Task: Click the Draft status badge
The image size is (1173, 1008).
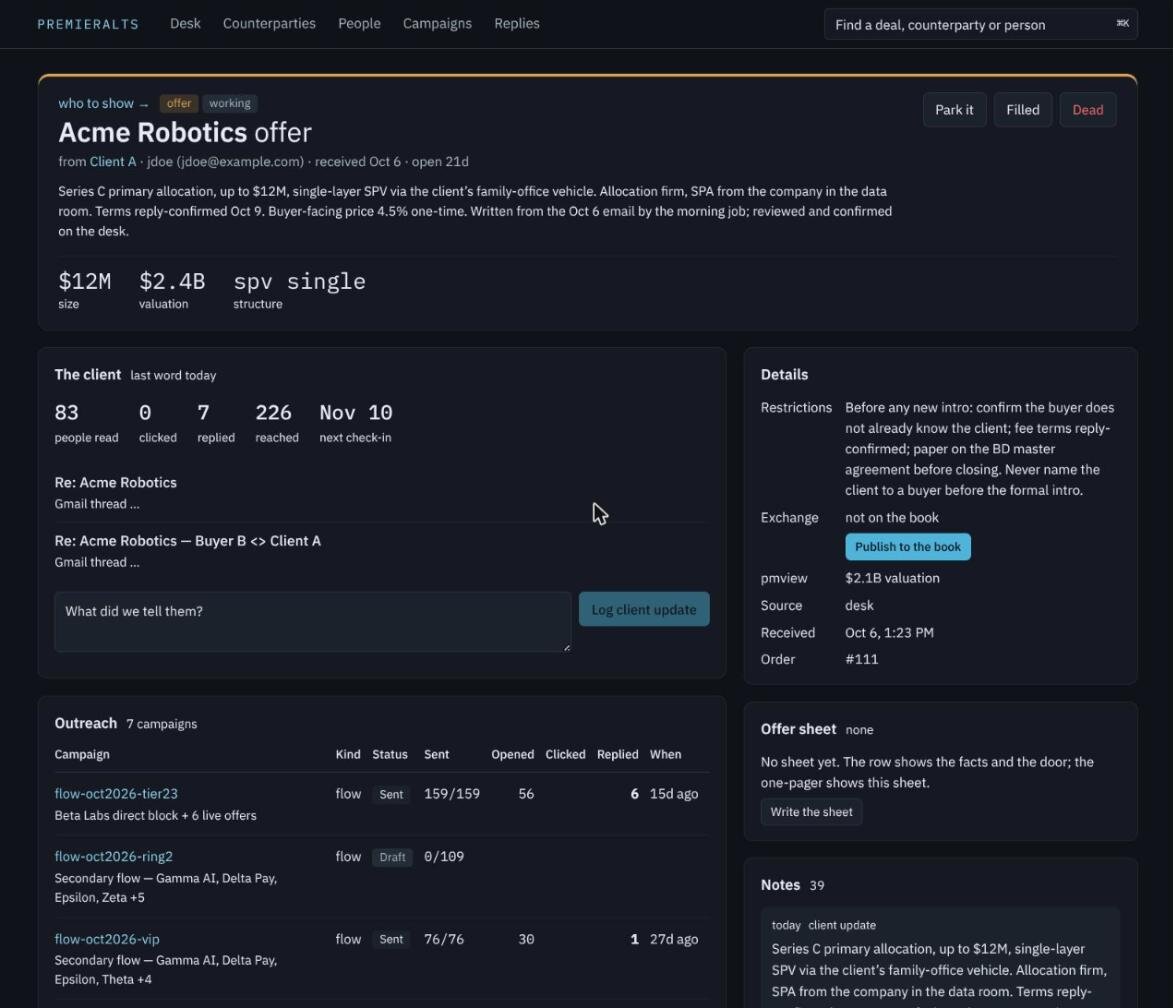Action: (392, 858)
